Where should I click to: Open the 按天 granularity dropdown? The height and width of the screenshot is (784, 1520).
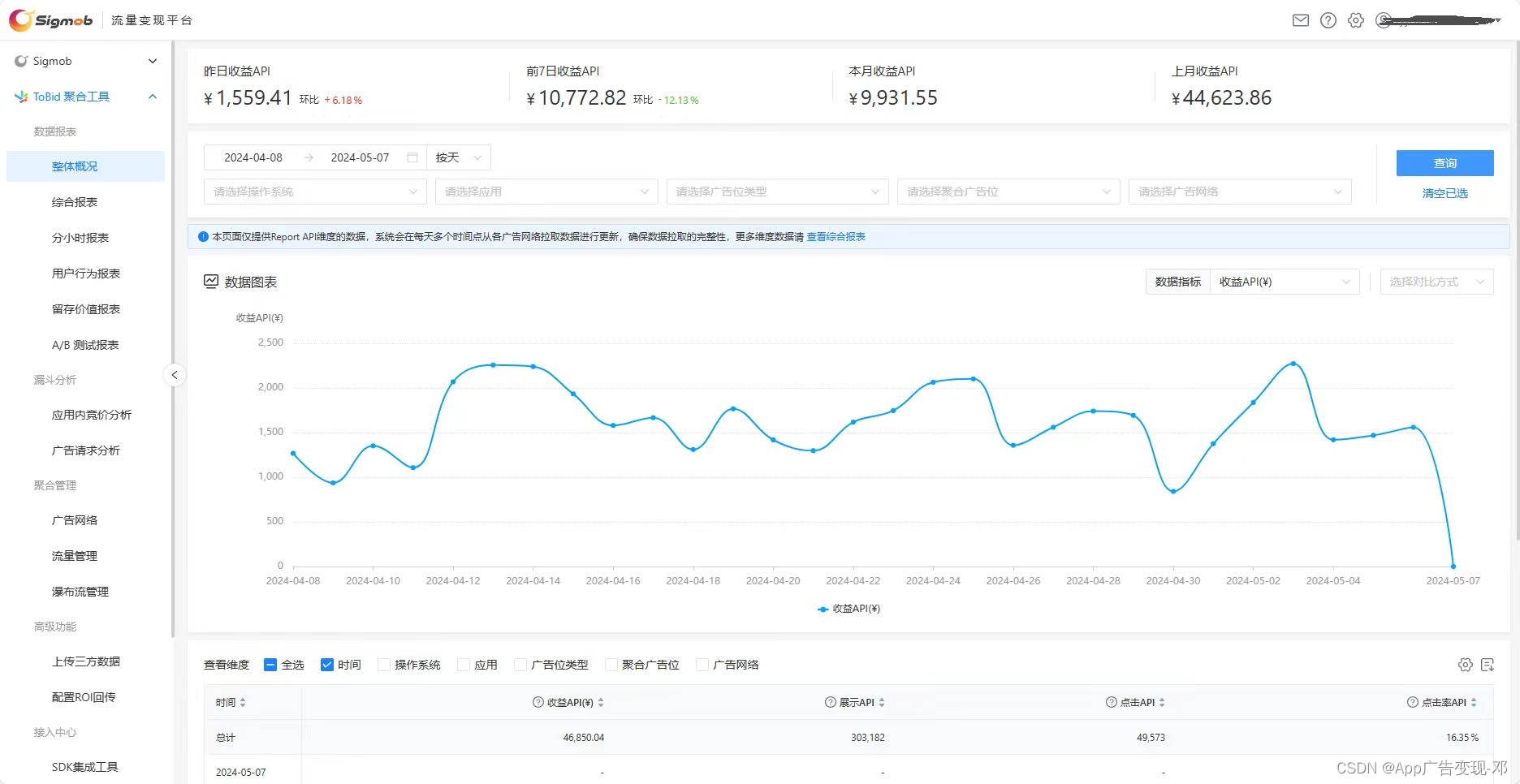point(459,157)
